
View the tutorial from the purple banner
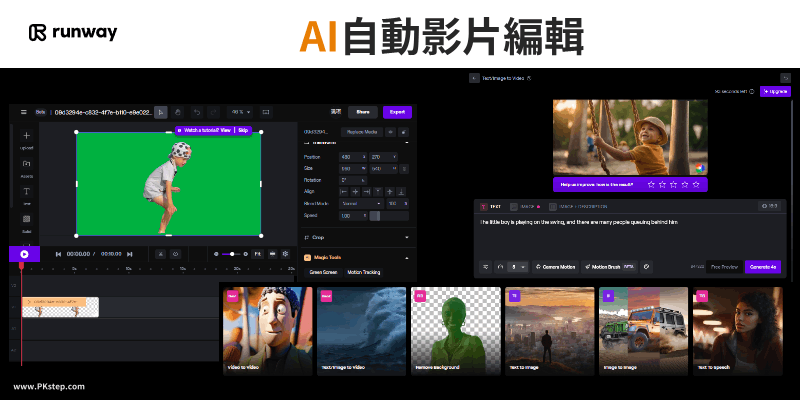(225, 131)
